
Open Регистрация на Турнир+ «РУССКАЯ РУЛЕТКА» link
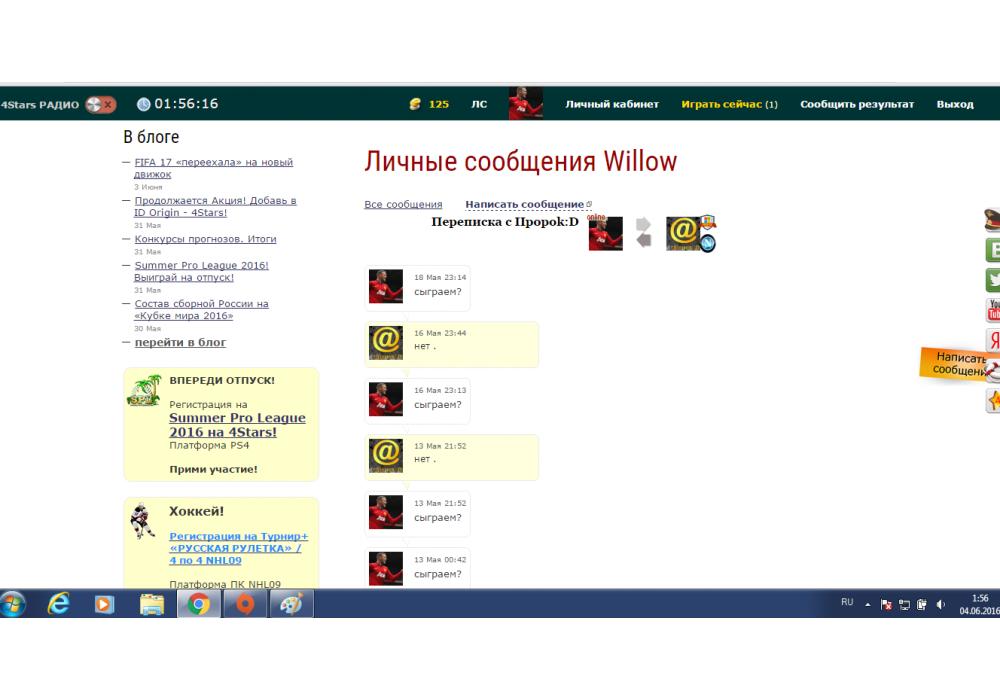click(239, 548)
